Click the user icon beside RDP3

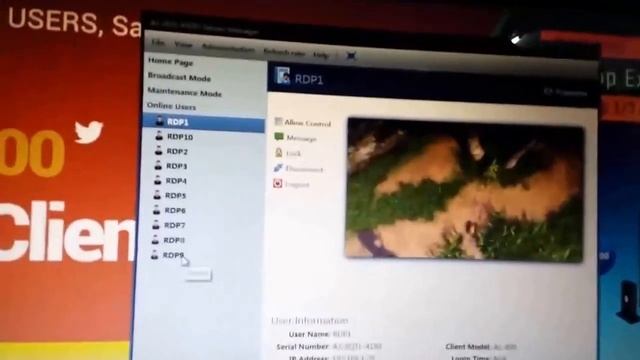[158, 165]
